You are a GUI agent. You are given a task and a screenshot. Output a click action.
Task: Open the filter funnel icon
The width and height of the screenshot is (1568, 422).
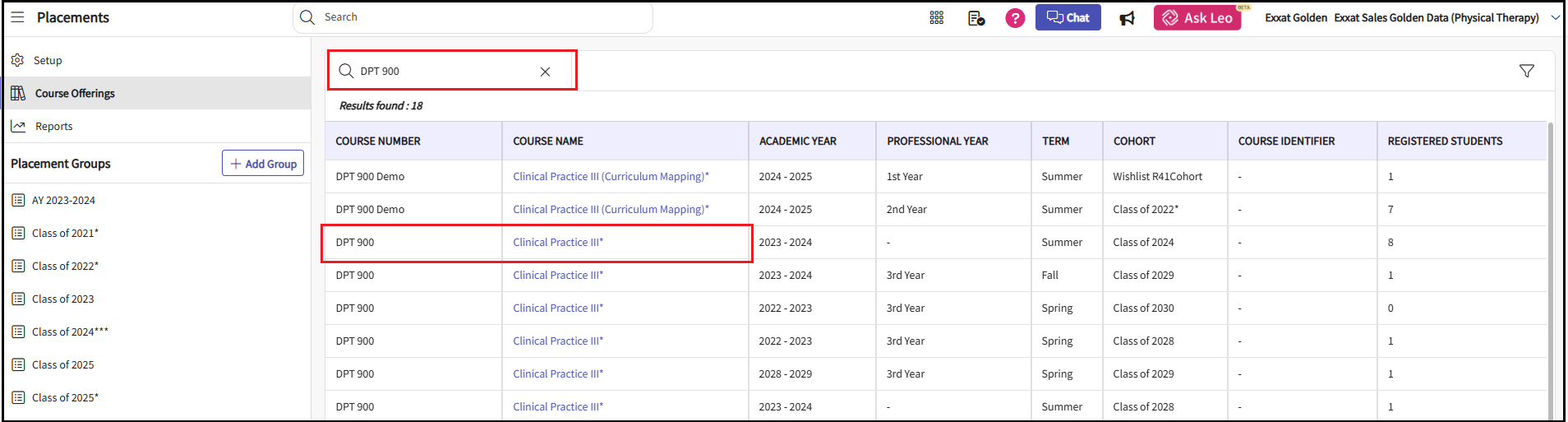[1526, 72]
